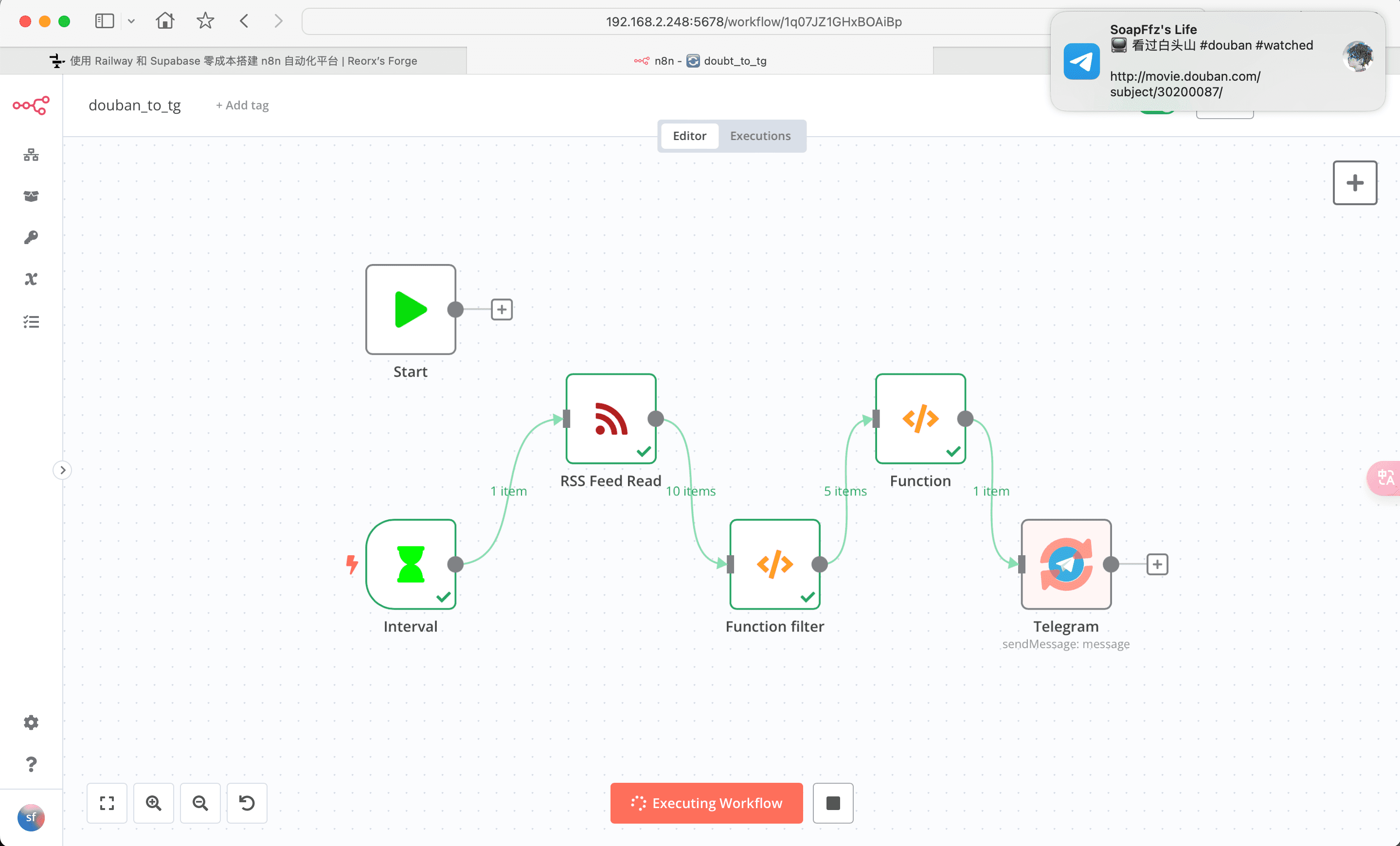1400x846 pixels.
Task: Open the Reorx's Forge browser tab
Action: pyautogui.click(x=233, y=61)
